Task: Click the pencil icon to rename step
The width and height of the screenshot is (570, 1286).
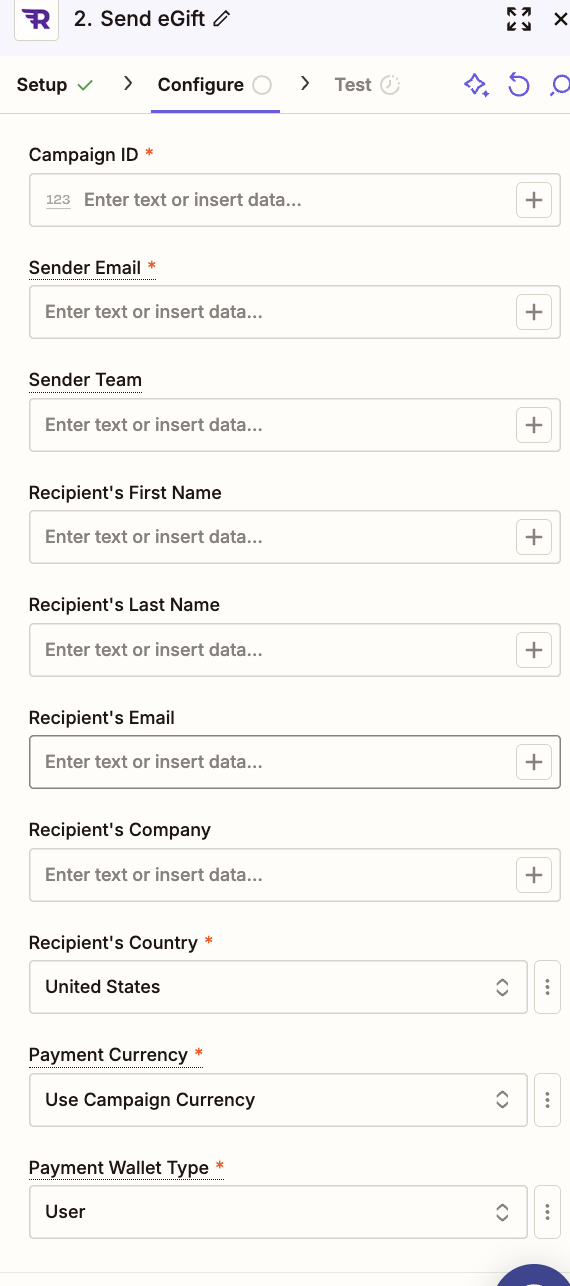Action: pos(222,19)
